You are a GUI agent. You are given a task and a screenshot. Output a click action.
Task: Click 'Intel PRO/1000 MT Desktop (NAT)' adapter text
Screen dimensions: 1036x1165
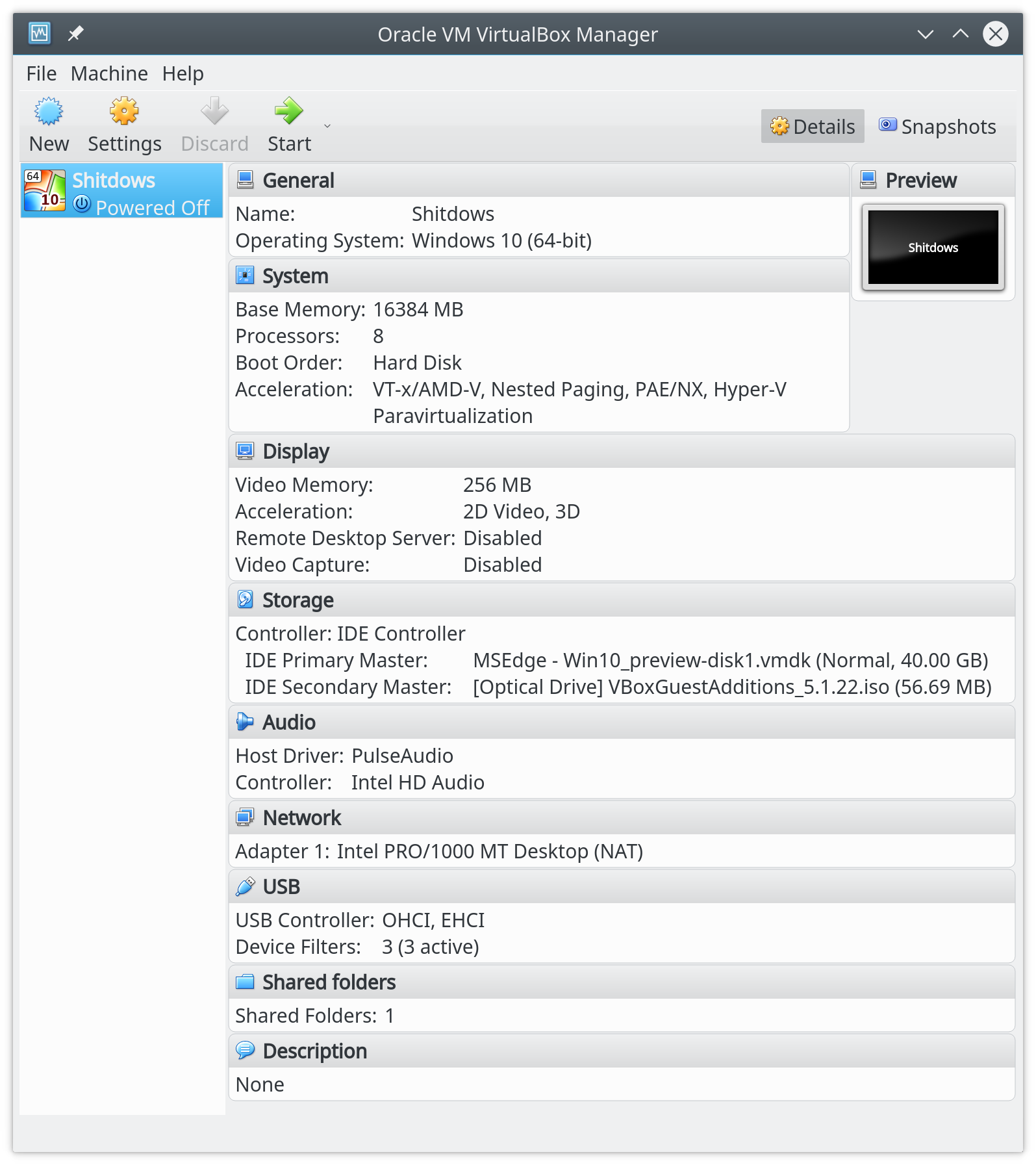[490, 851]
